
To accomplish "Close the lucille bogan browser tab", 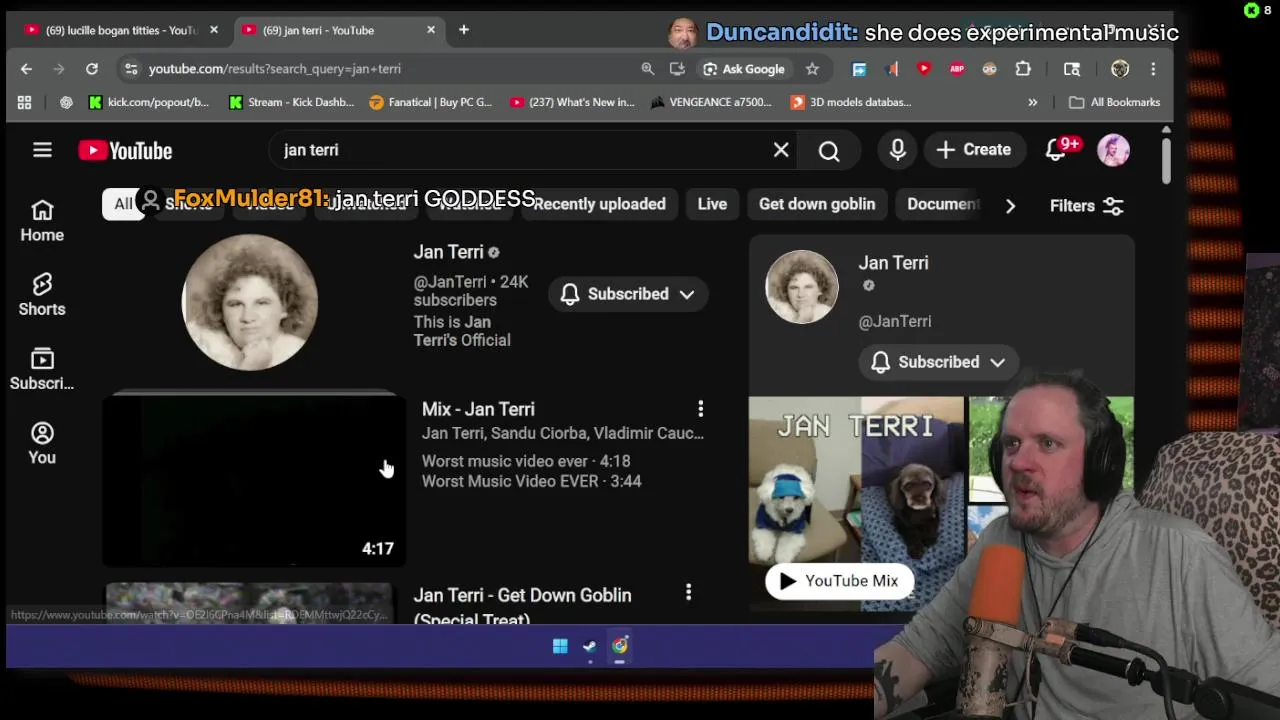I will [x=213, y=30].
